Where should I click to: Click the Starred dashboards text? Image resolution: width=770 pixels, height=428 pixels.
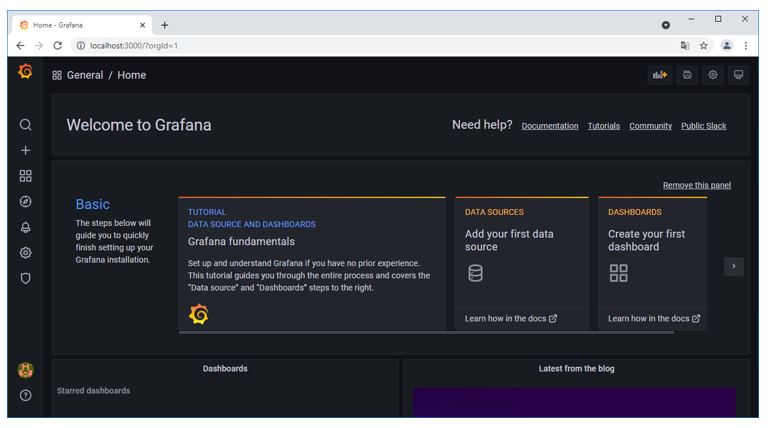(93, 391)
